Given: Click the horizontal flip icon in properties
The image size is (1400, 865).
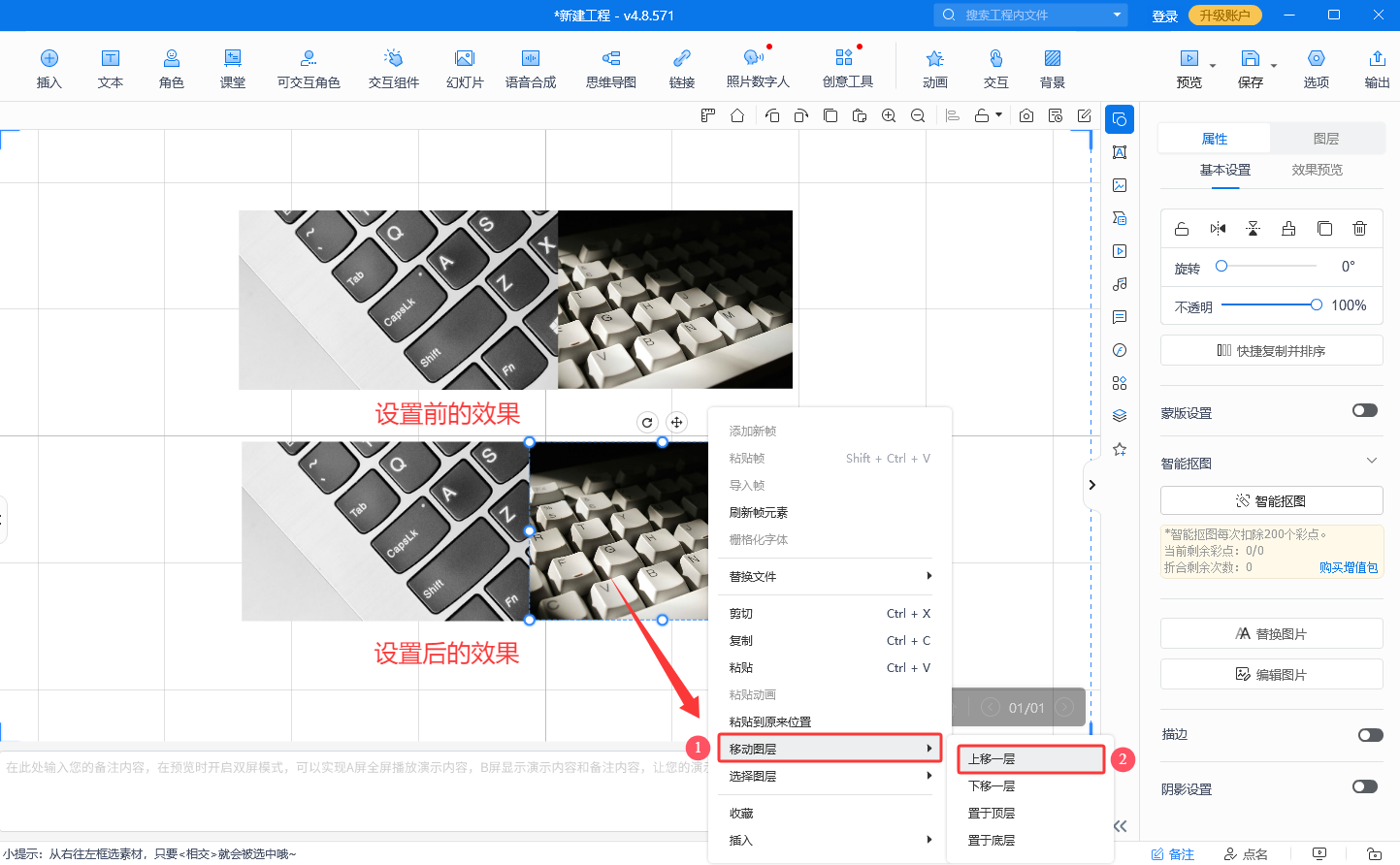Looking at the screenshot, I should point(1218,229).
